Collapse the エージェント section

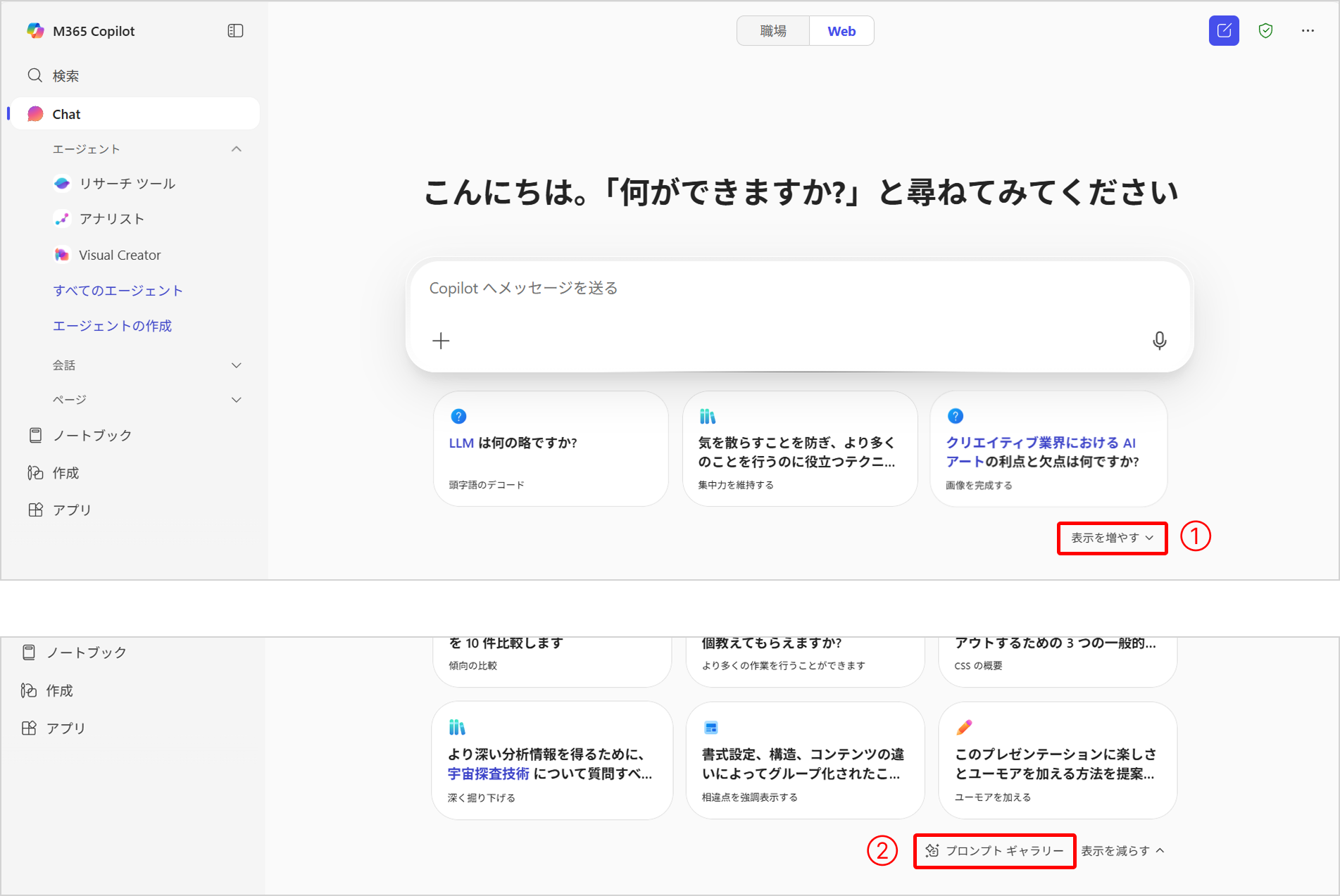(237, 149)
